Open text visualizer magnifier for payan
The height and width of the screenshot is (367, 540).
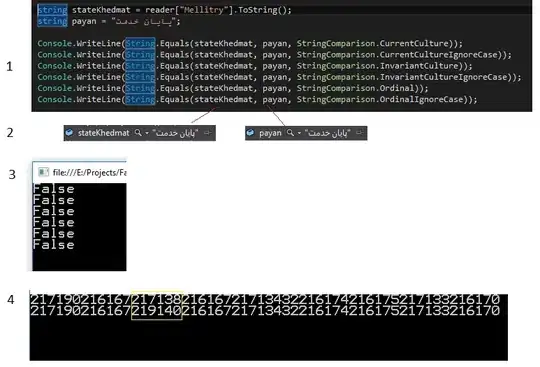[290, 133]
